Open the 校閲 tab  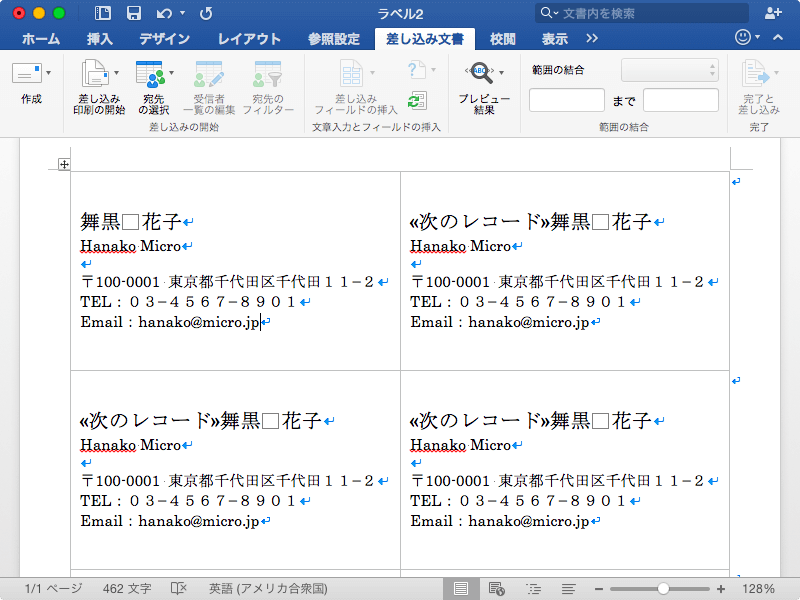pyautogui.click(x=503, y=39)
